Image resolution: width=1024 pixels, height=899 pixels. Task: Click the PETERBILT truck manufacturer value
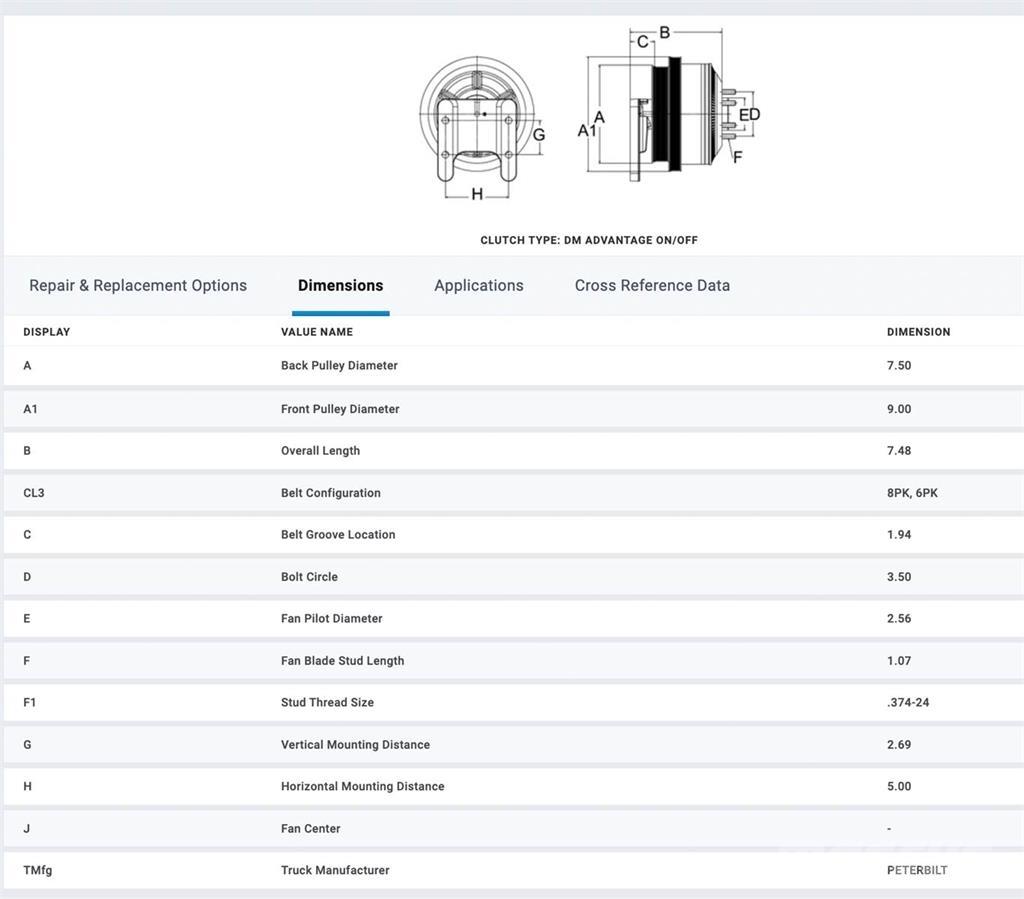916,871
